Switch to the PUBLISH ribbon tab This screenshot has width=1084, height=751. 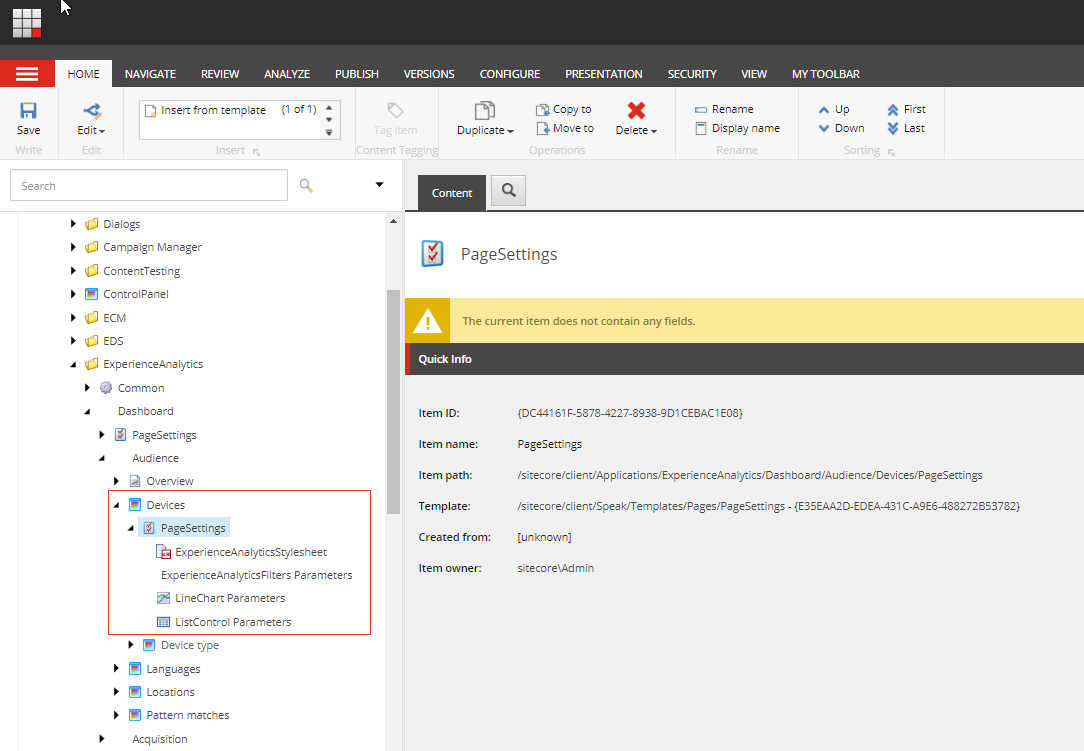357,74
